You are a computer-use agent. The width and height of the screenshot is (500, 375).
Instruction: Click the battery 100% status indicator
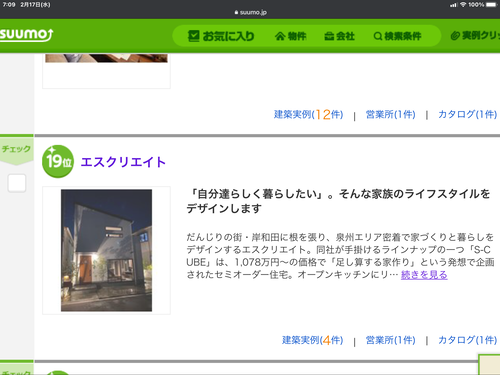pyautogui.click(x=482, y=5)
